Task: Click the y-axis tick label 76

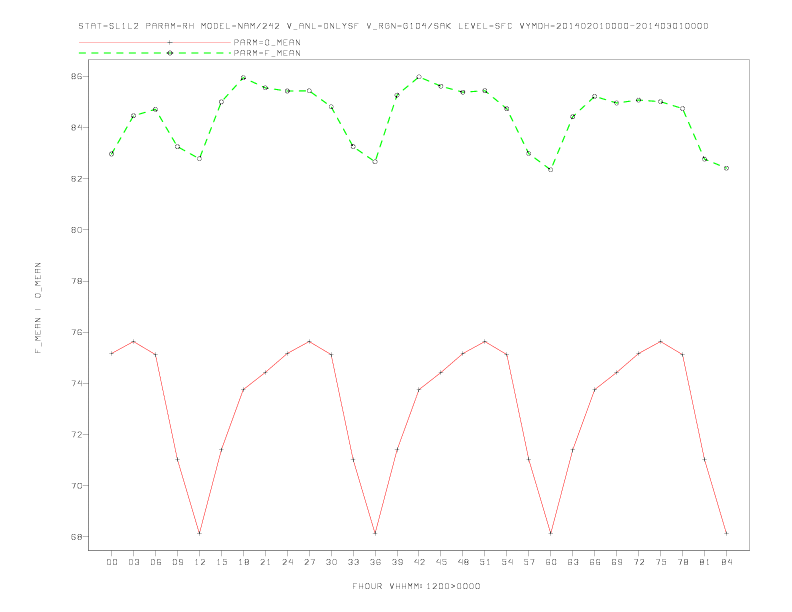Action: (76, 332)
